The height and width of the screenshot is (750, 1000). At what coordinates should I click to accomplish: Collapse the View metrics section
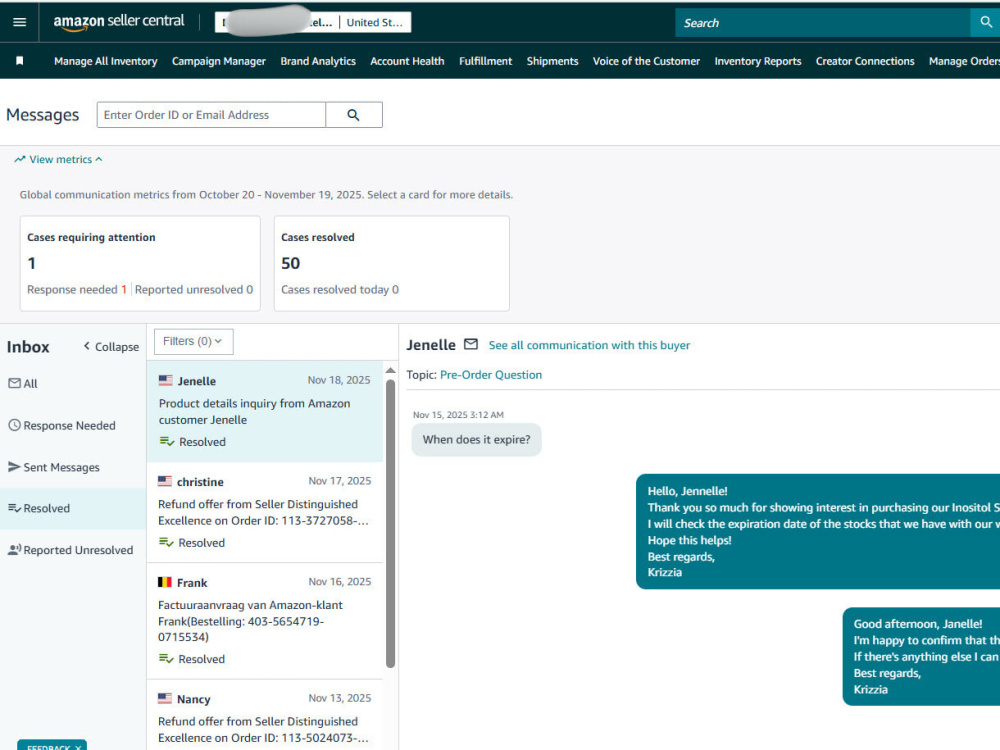pos(58,159)
